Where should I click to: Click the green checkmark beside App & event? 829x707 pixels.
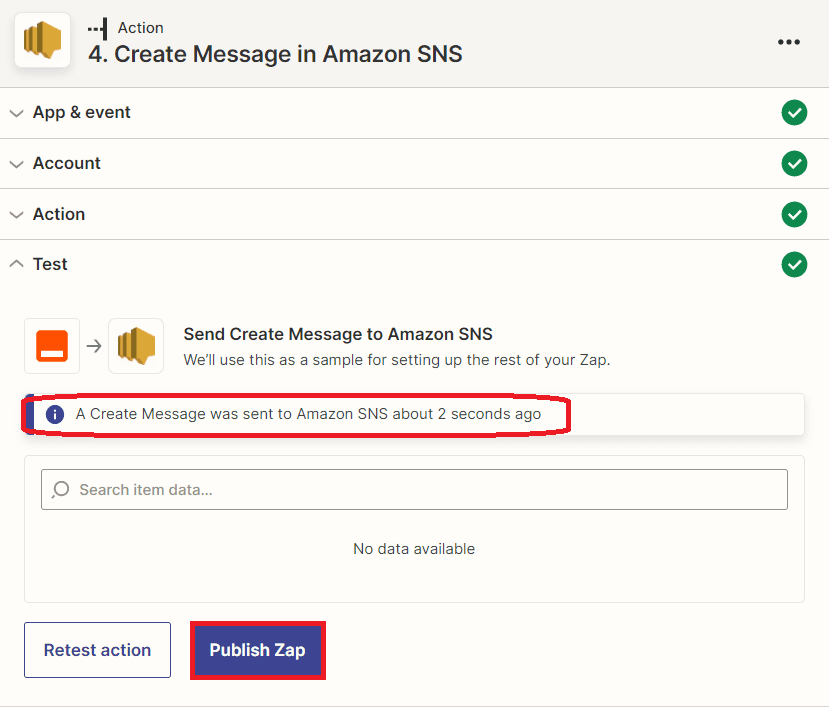click(x=794, y=113)
